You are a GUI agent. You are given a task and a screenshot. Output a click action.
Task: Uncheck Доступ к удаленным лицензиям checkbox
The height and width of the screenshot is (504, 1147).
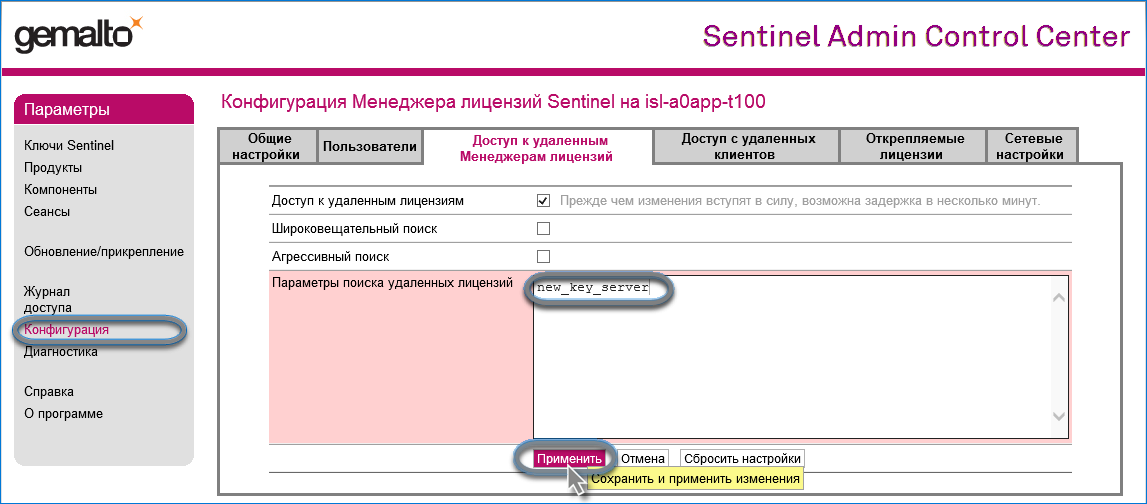[x=544, y=200]
